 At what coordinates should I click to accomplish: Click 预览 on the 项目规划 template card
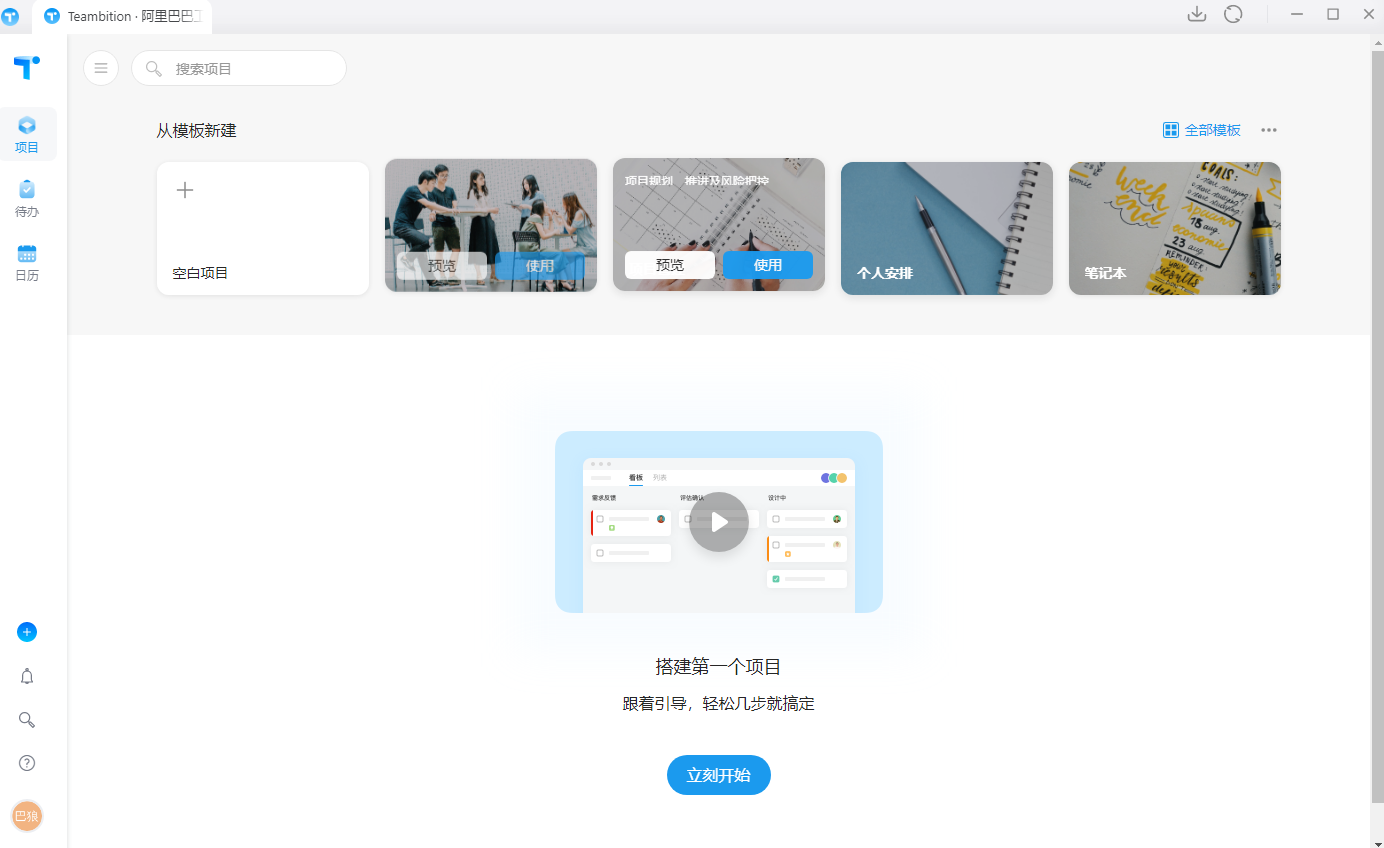[x=670, y=265]
